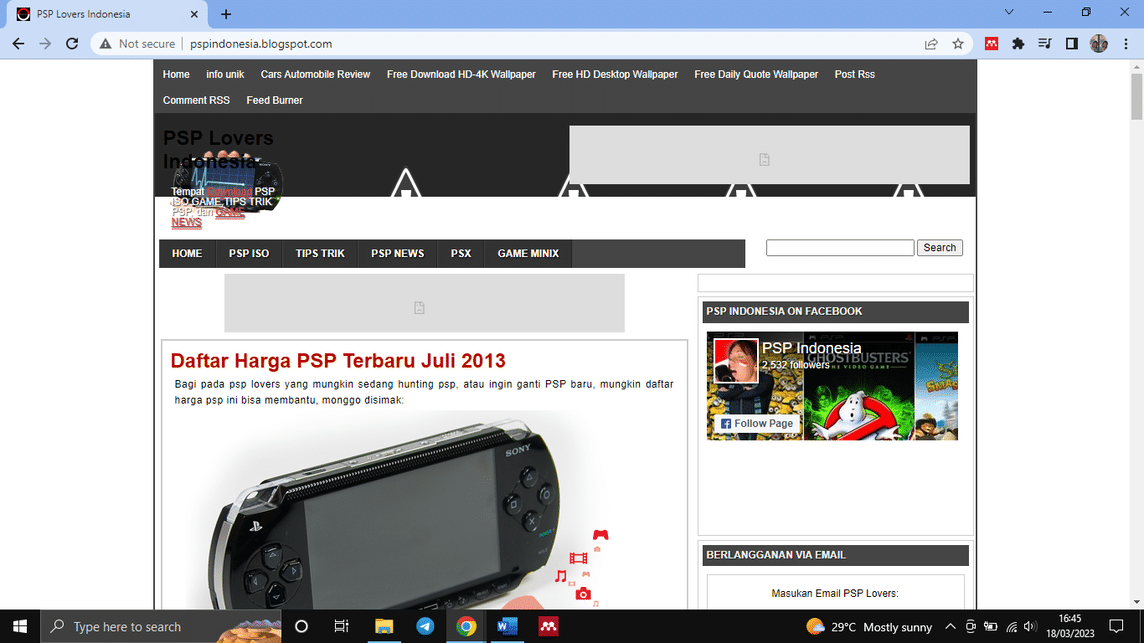Open Microsoft Word from the taskbar
This screenshot has width=1144, height=643.
point(507,626)
